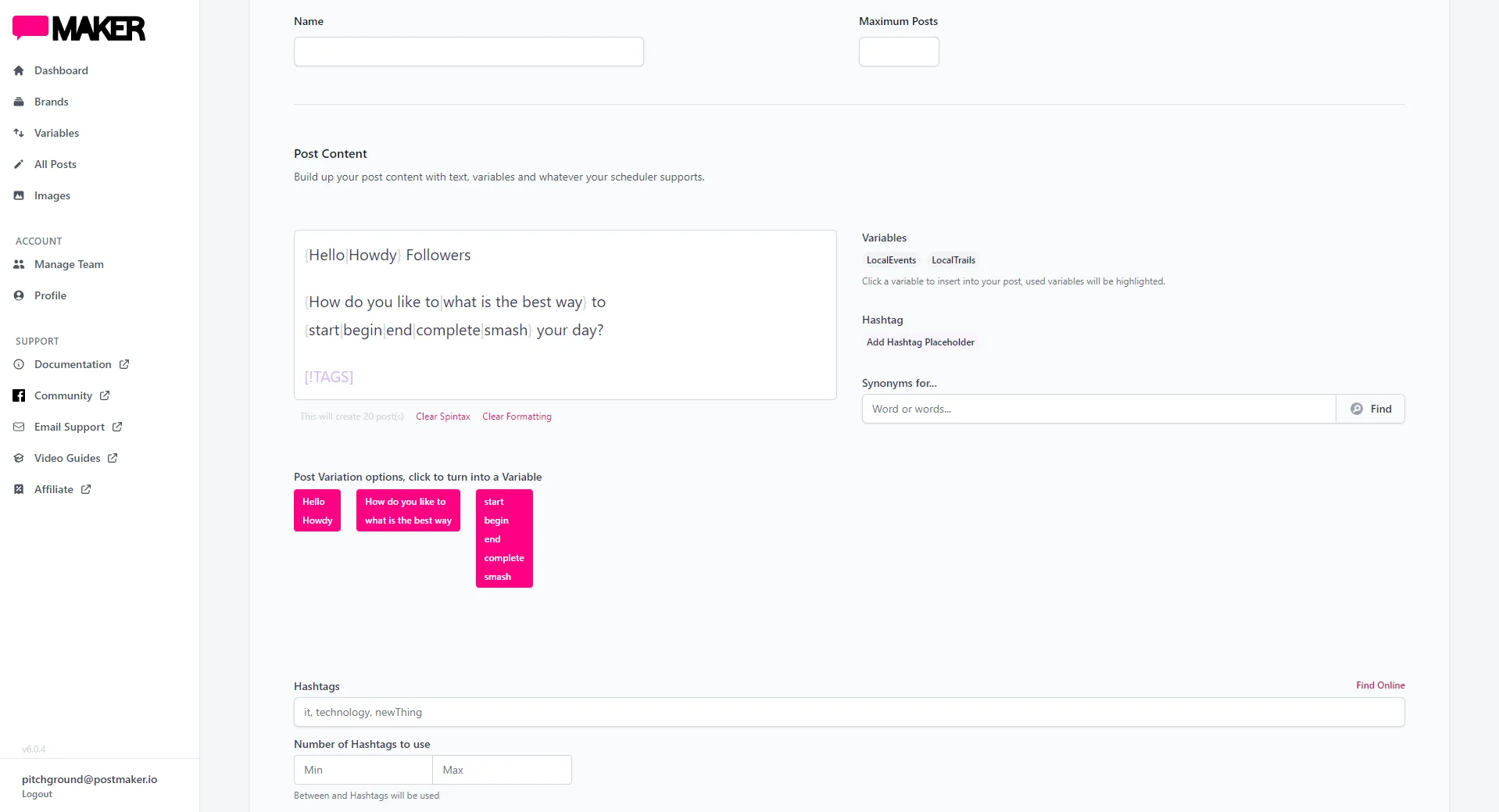Image resolution: width=1499 pixels, height=812 pixels.
Task: Open the Images page
Action: (x=52, y=195)
